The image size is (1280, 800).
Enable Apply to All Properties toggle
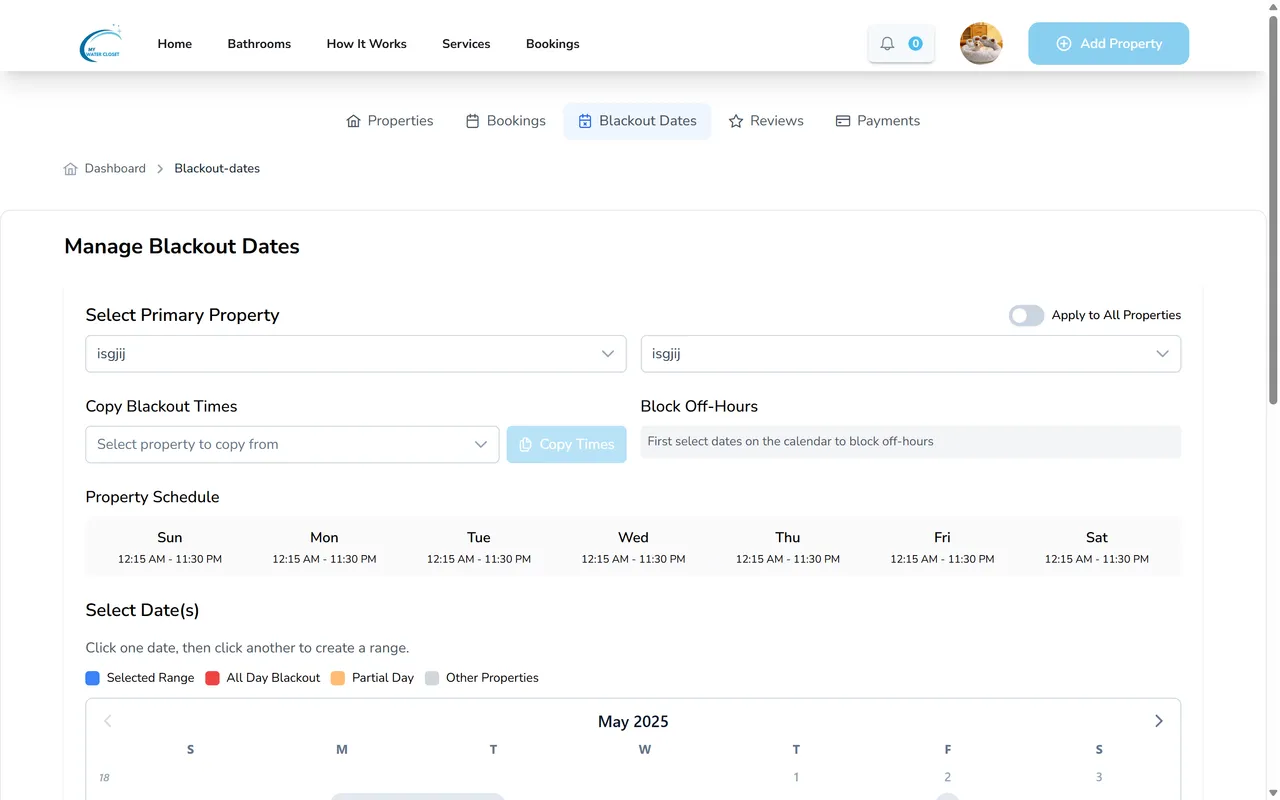point(1026,316)
